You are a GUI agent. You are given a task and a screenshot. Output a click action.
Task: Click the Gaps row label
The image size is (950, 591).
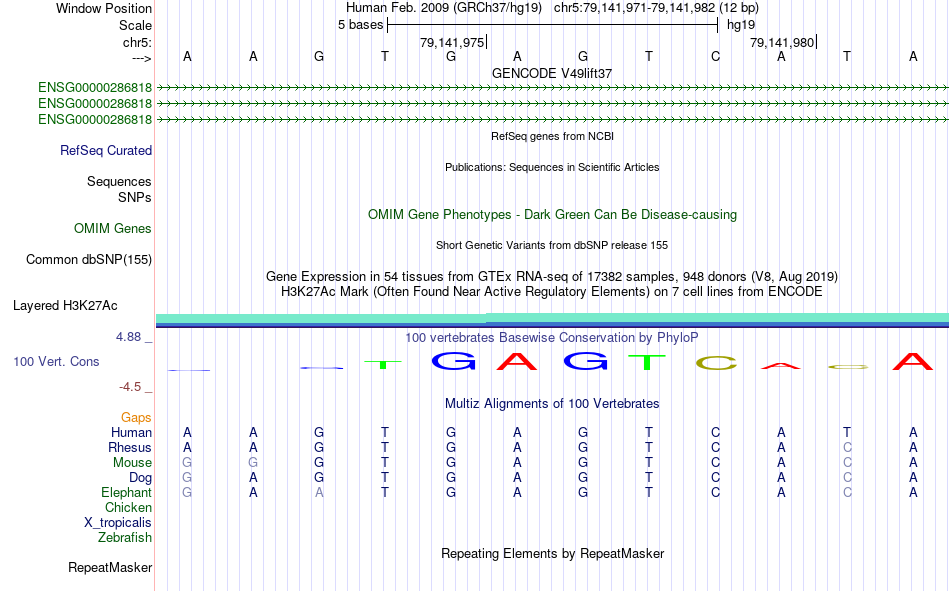pyautogui.click(x=136, y=417)
